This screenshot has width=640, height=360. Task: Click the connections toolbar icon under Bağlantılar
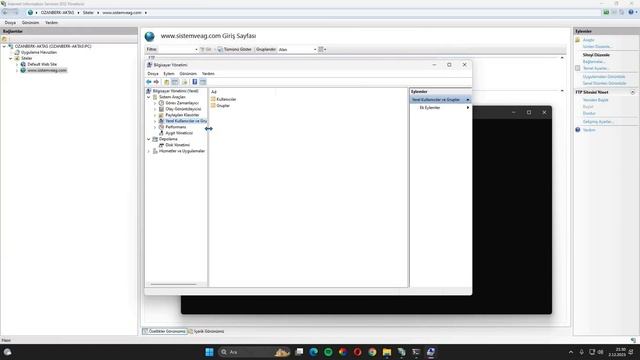4,39
